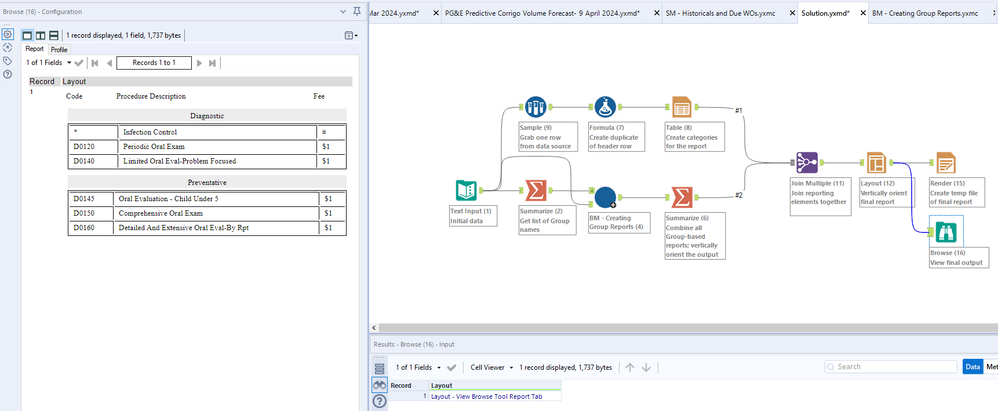Open the Cell Viewer dropdown
The image size is (998, 411).
(x=492, y=367)
